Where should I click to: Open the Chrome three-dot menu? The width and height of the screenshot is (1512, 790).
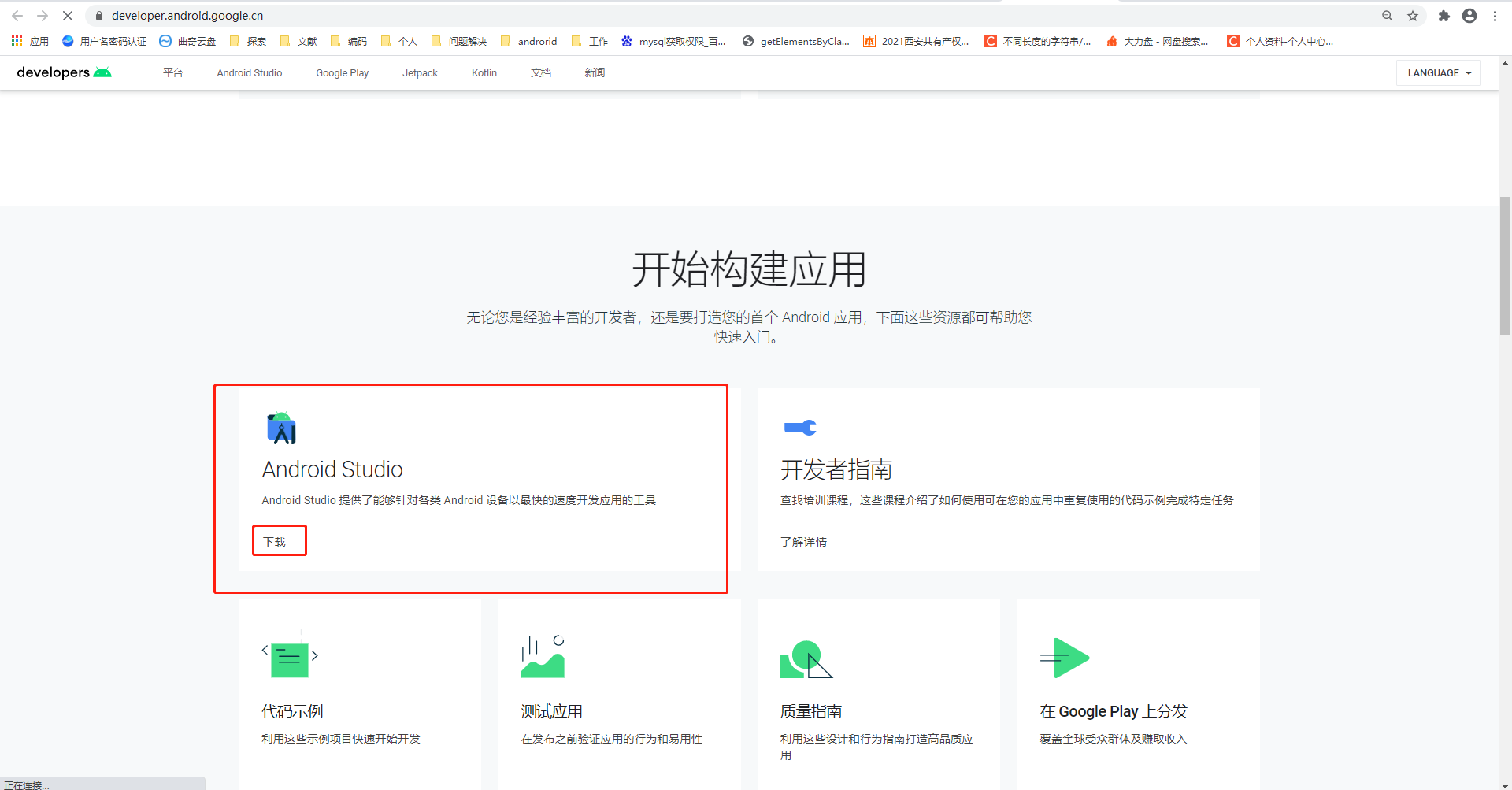click(x=1495, y=16)
